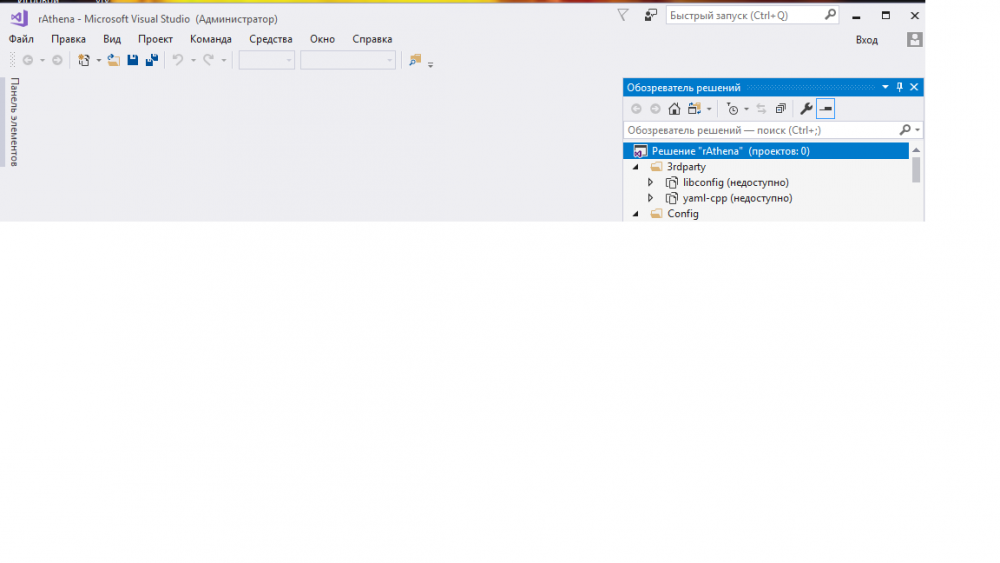
Task: Click the Open File folder icon
Action: click(x=114, y=60)
